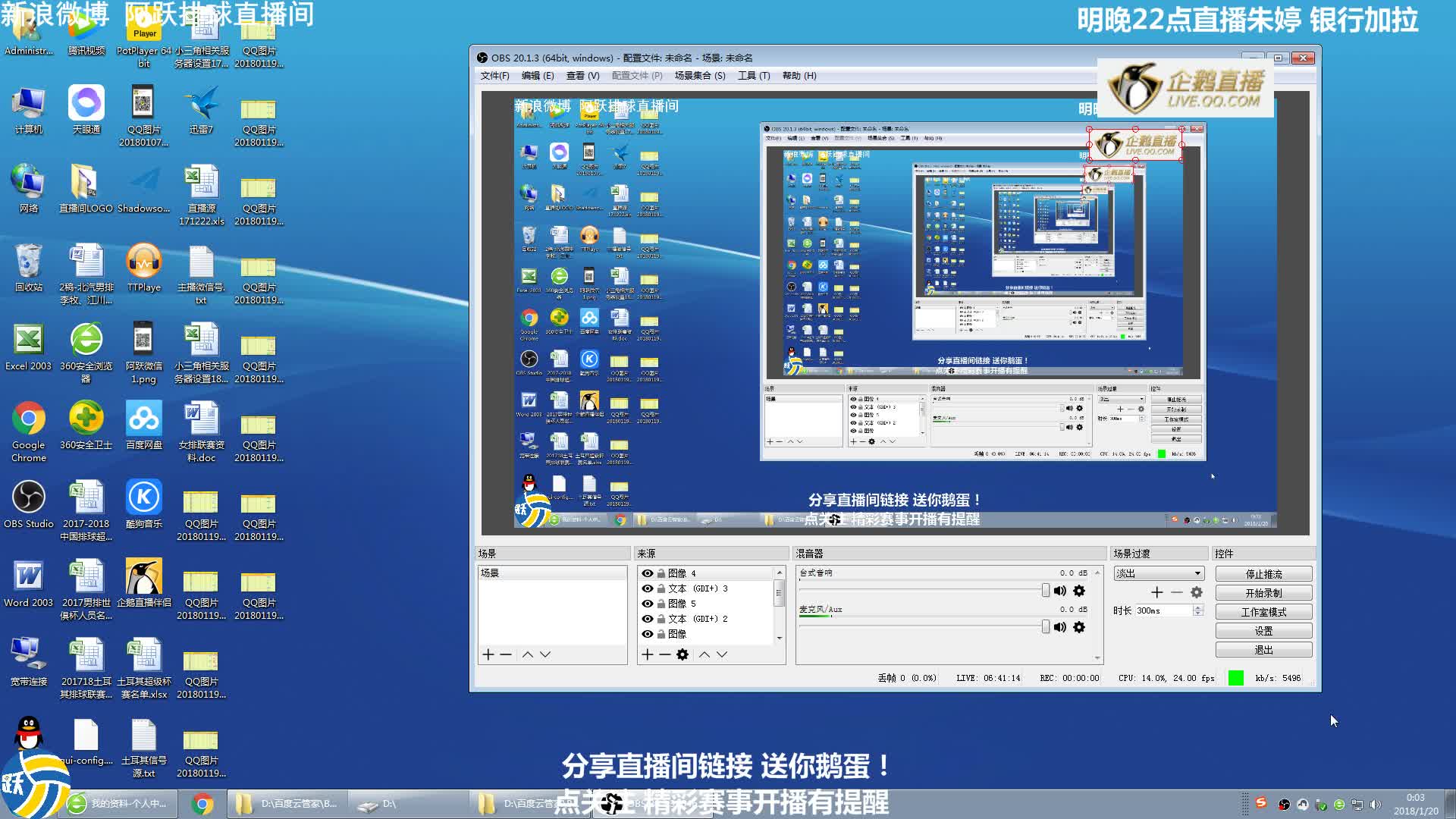Viewport: 1456px width, 819px height.
Task: Expand the 淡出 transition dropdown
Action: [1197, 573]
